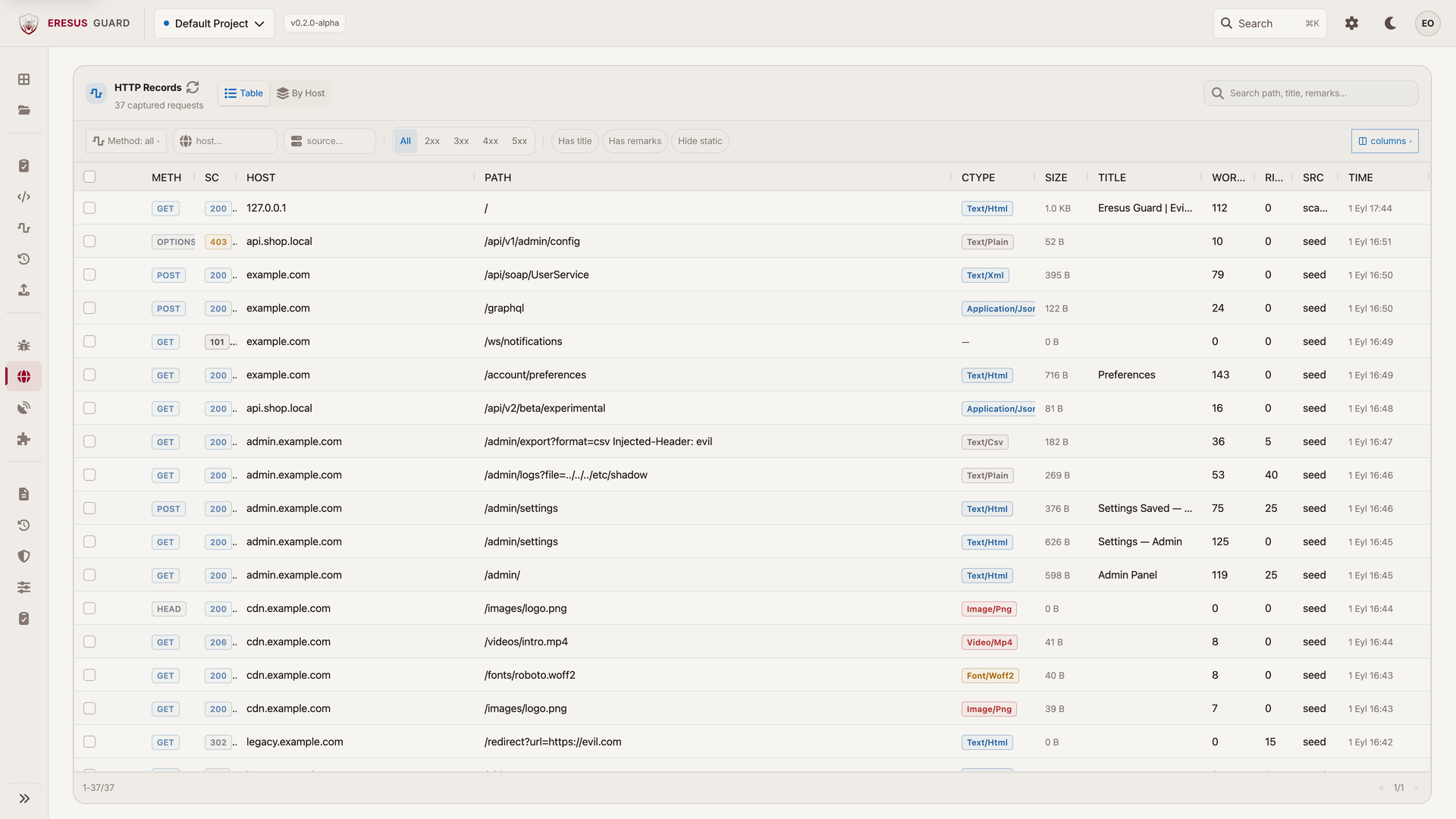
Task: Open the shield icon in sidebar
Action: pos(24,556)
